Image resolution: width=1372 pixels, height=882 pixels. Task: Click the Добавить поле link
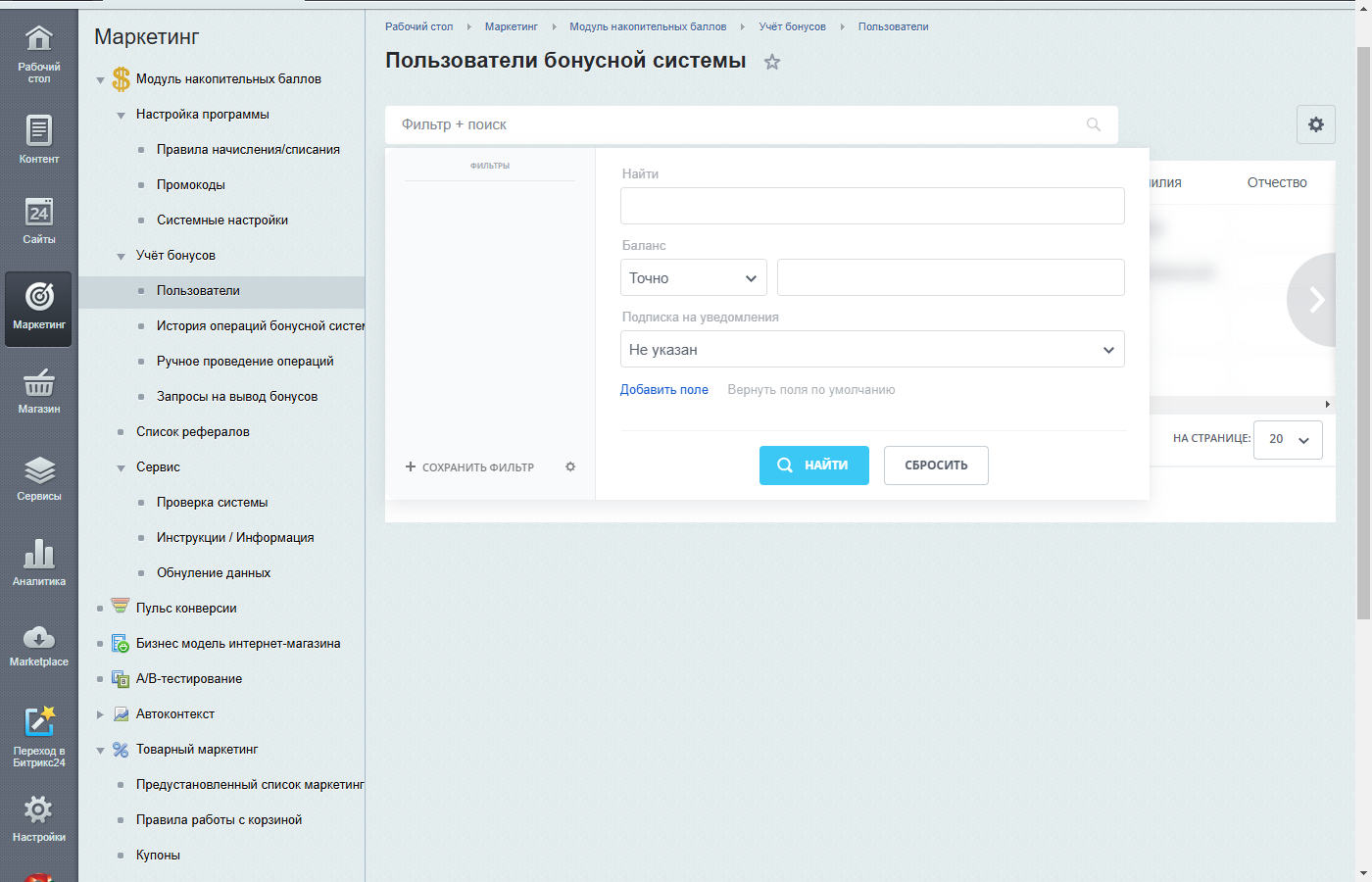tap(664, 389)
